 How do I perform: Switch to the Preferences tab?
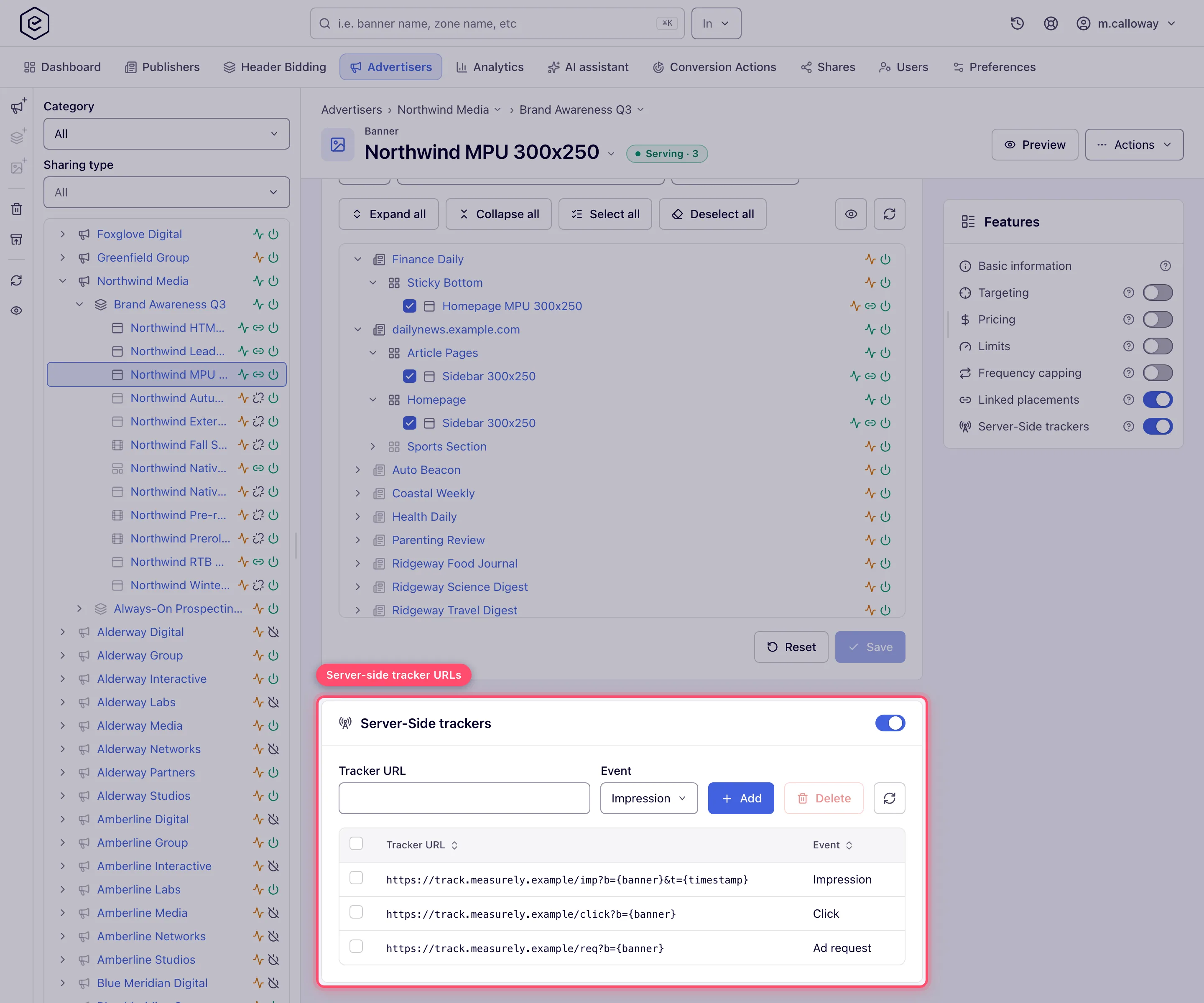pos(994,67)
